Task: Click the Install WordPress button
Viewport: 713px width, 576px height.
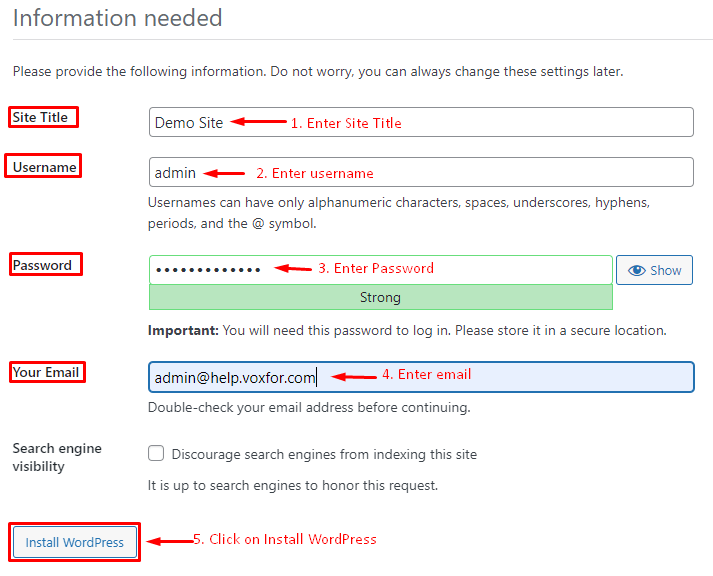Action: pos(75,542)
